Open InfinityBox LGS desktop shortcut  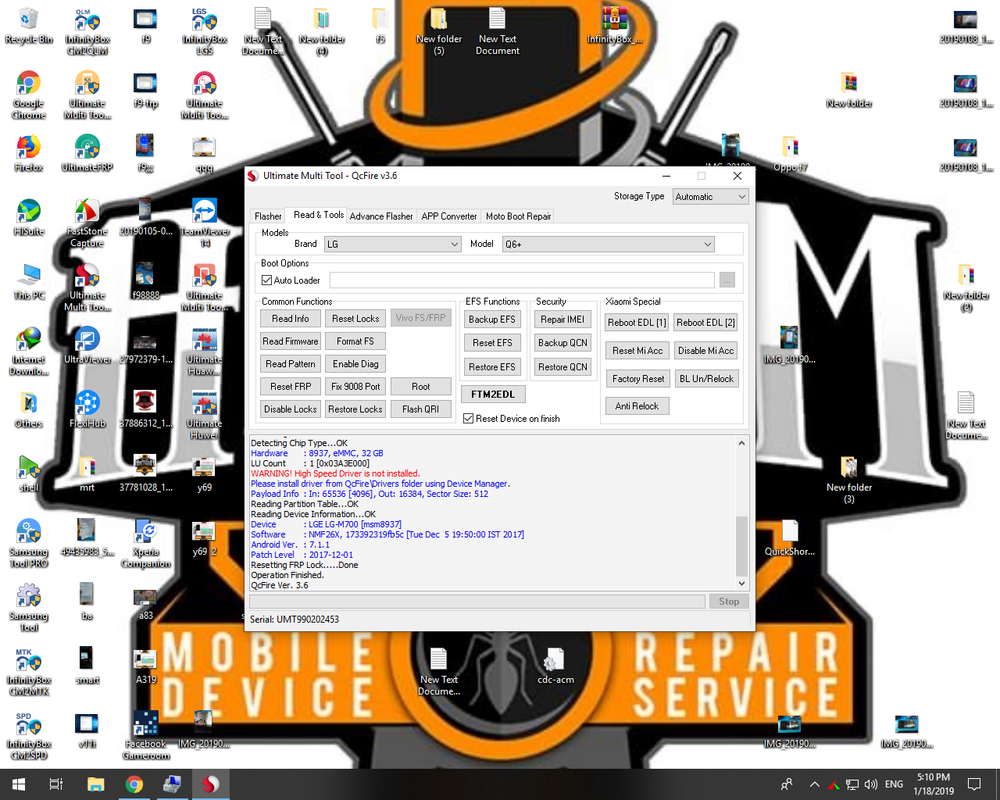tap(204, 31)
